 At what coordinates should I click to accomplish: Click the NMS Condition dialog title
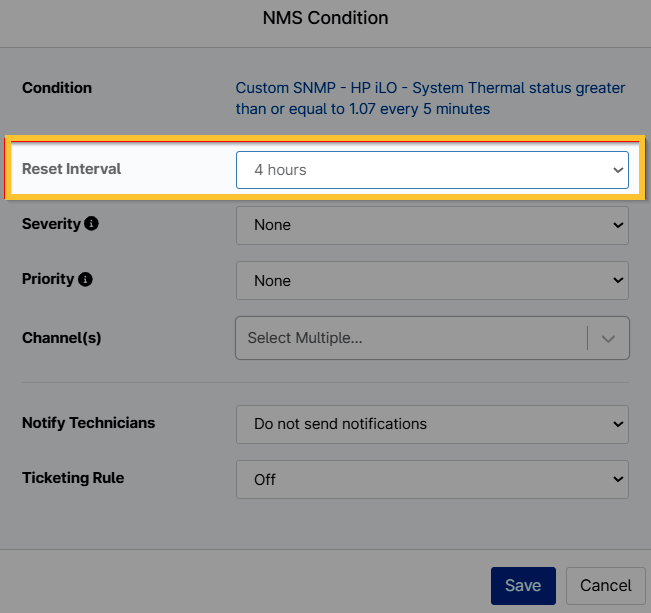[325, 18]
